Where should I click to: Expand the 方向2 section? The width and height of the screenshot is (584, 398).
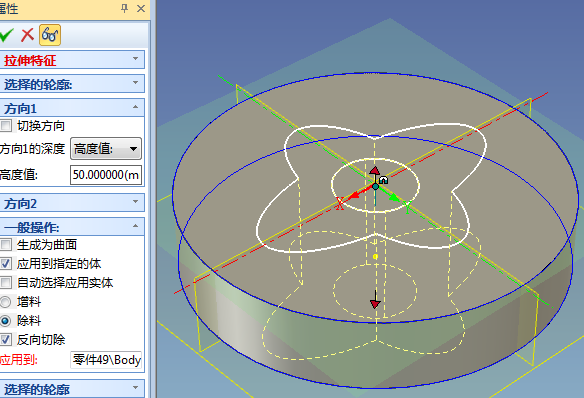tap(72, 203)
